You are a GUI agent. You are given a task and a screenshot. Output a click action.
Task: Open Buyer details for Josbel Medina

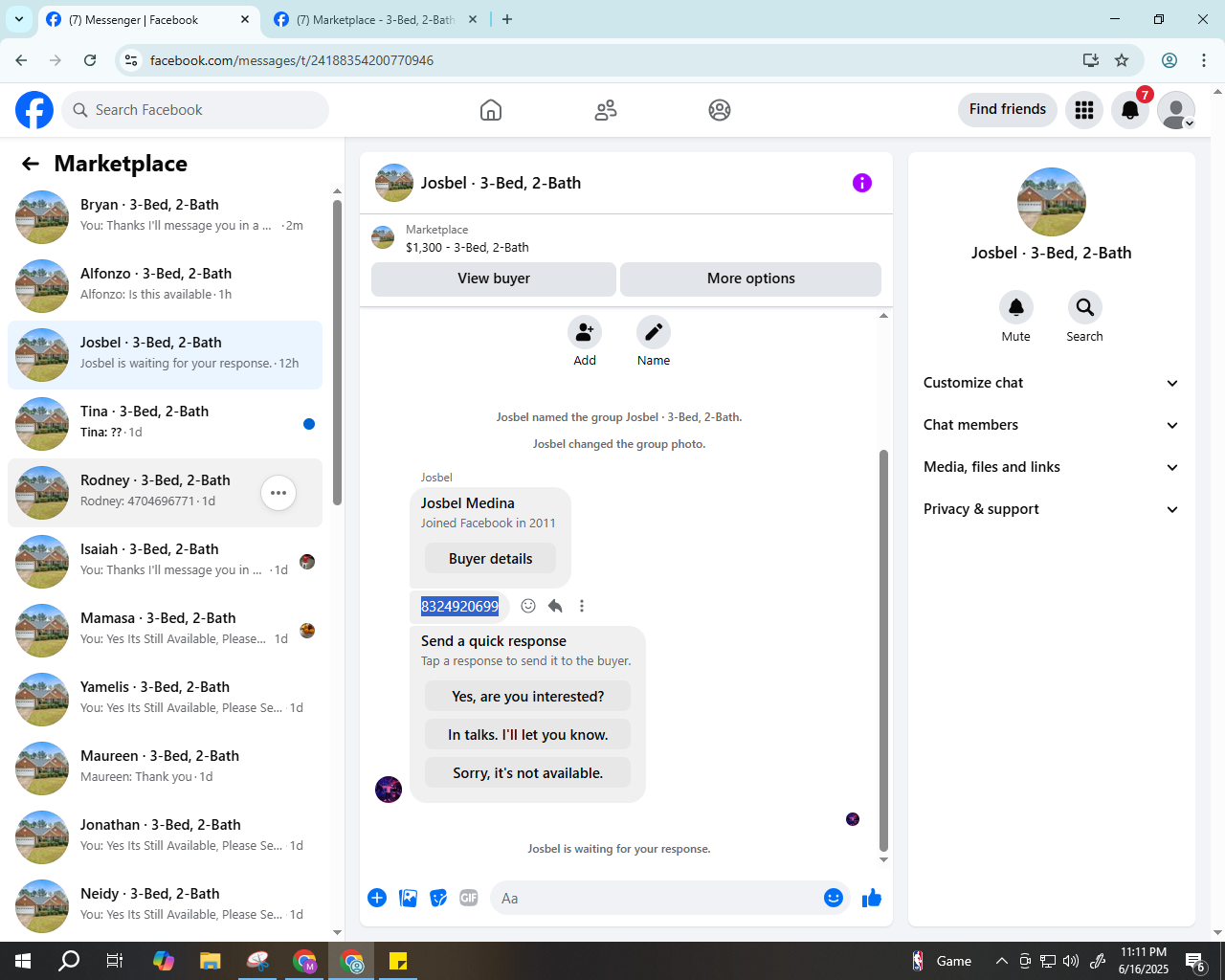click(490, 559)
